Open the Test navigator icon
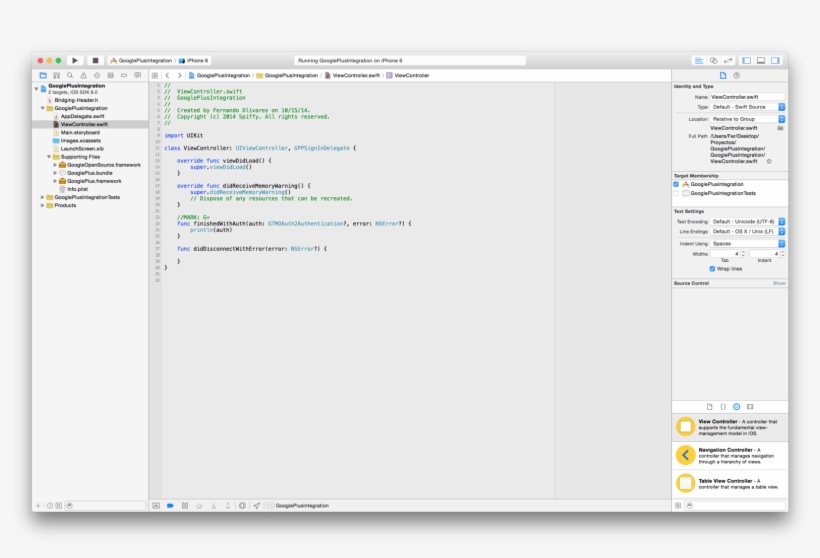Viewport: 820px width, 558px height. point(97,75)
